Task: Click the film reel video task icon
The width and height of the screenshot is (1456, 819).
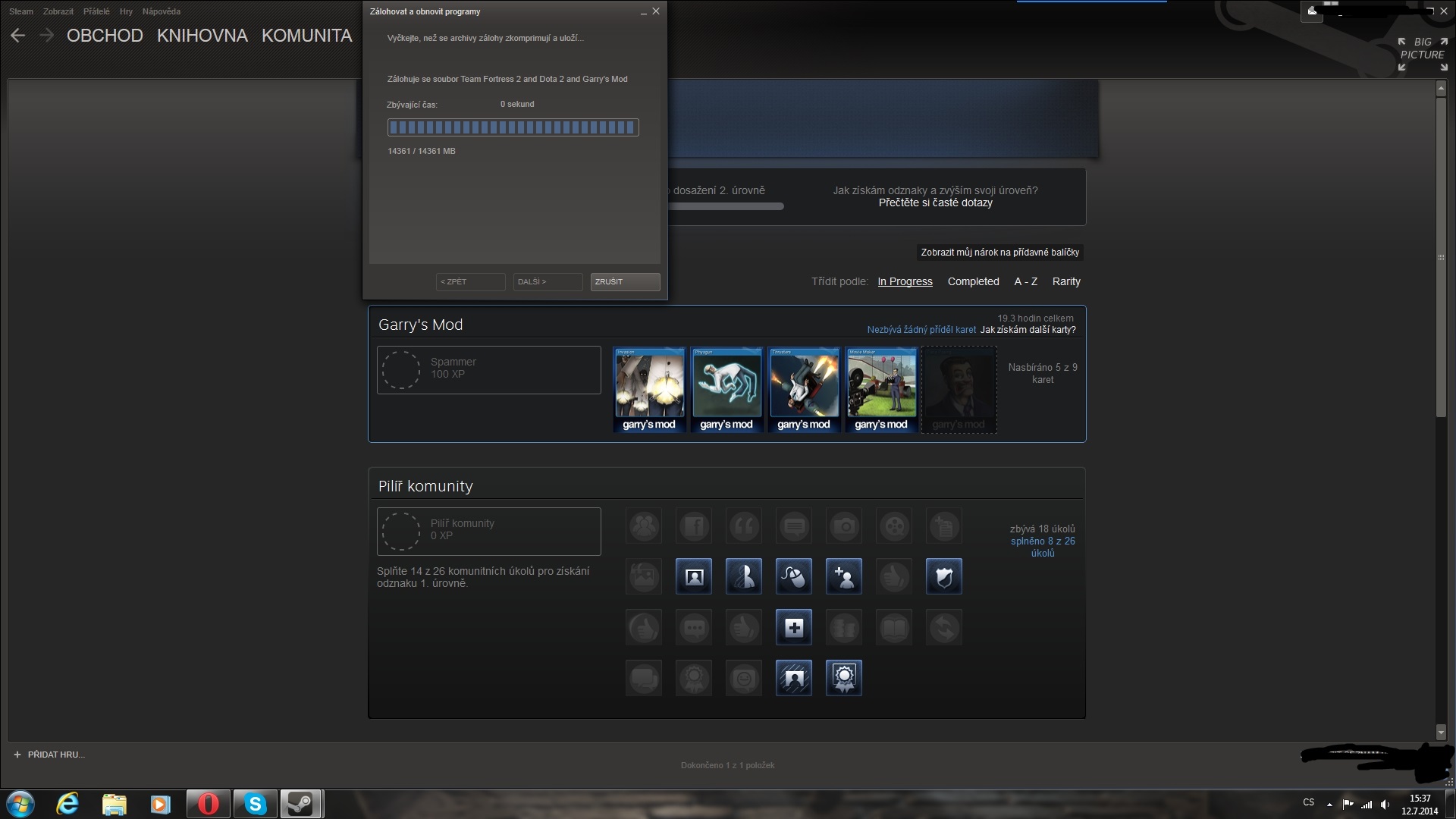Action: [894, 526]
